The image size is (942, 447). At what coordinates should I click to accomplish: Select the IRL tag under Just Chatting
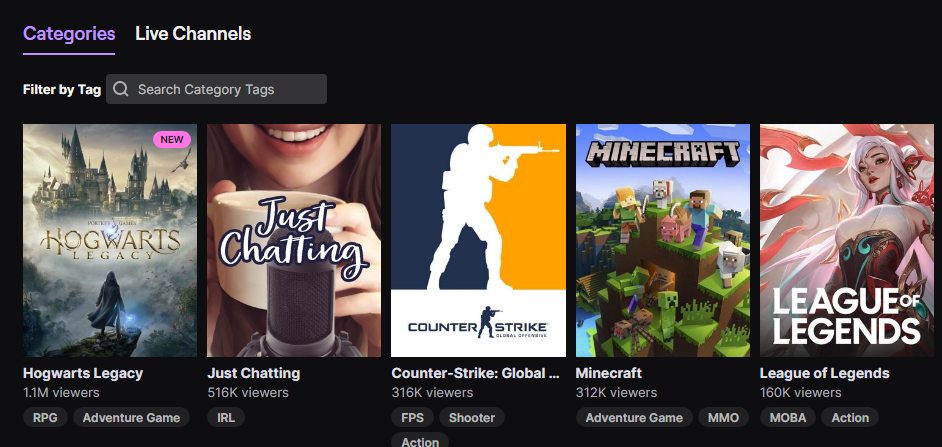pyautogui.click(x=226, y=418)
